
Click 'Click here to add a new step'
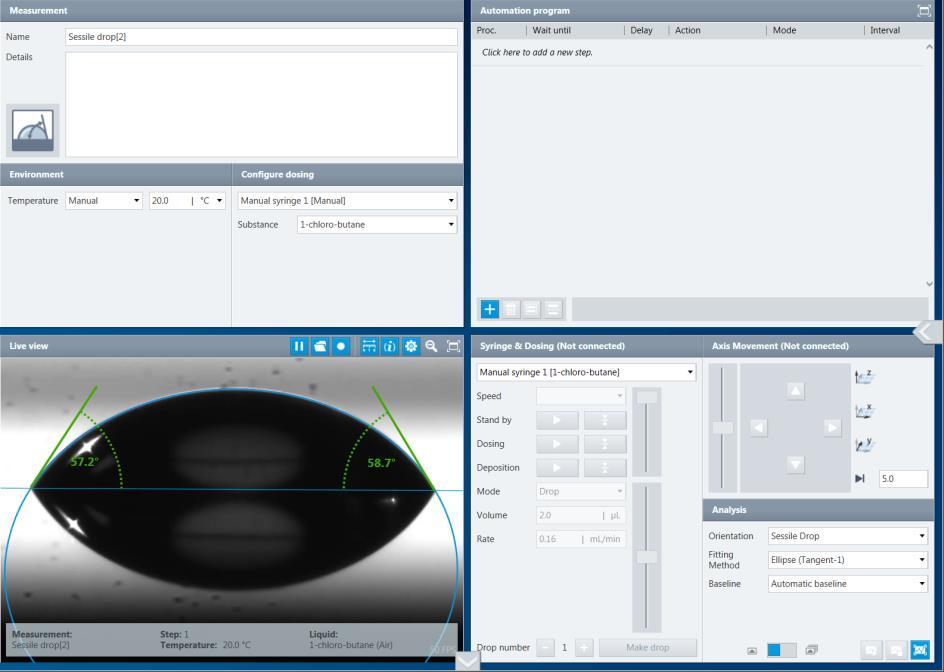tap(537, 52)
